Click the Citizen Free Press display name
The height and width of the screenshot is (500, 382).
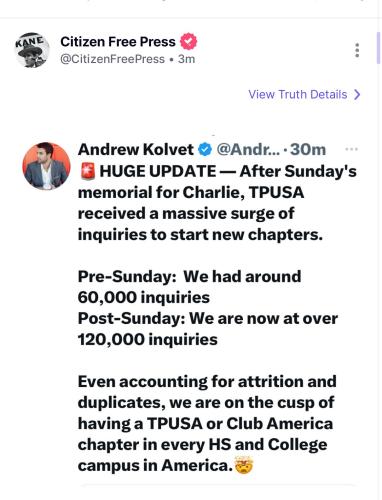[118, 42]
